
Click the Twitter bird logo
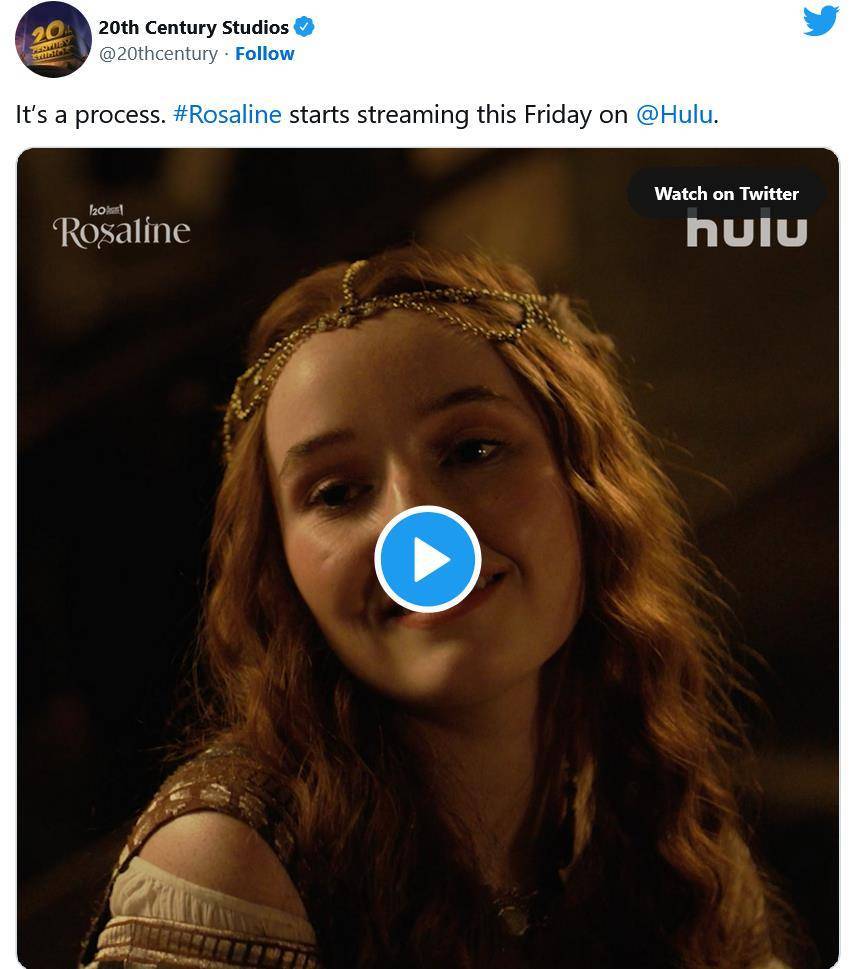click(x=820, y=20)
